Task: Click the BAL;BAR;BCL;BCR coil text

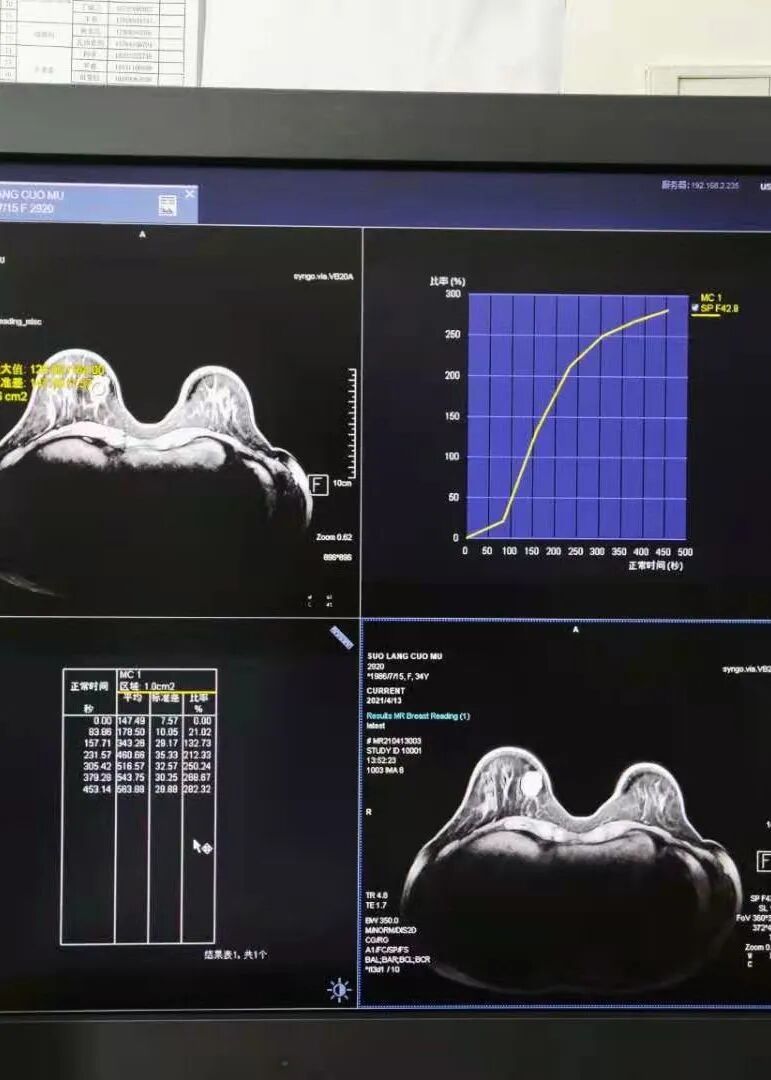Action: (398, 959)
